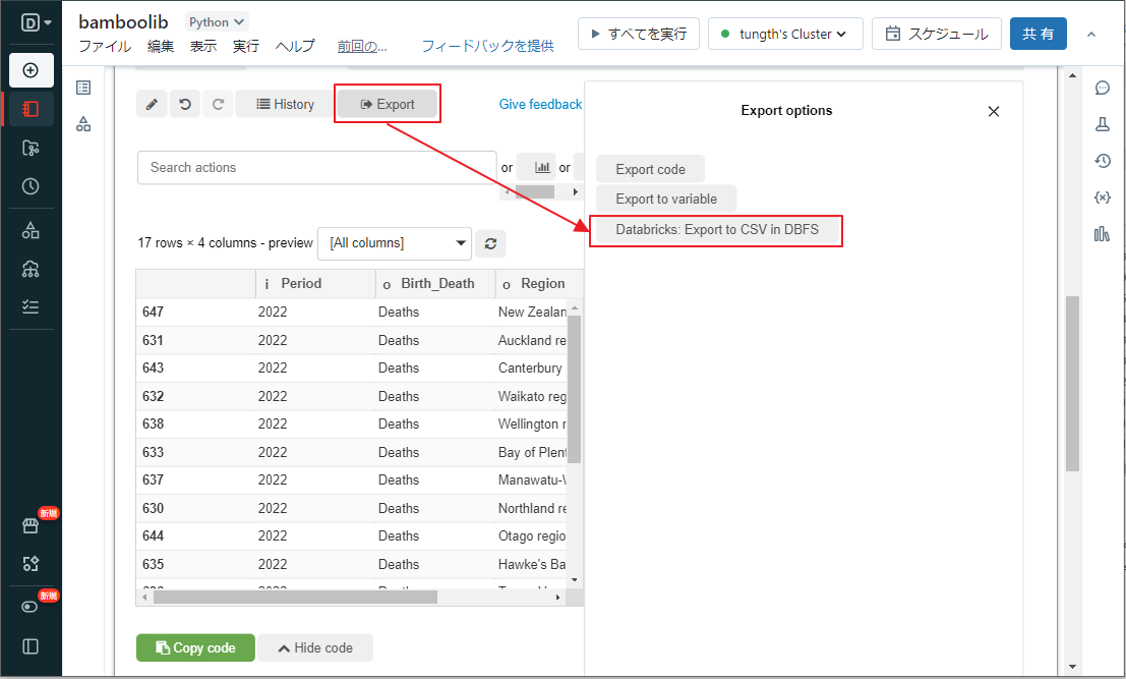Viewport: 1126px width, 679px height.
Task: Click into the Search actions field
Action: point(316,168)
